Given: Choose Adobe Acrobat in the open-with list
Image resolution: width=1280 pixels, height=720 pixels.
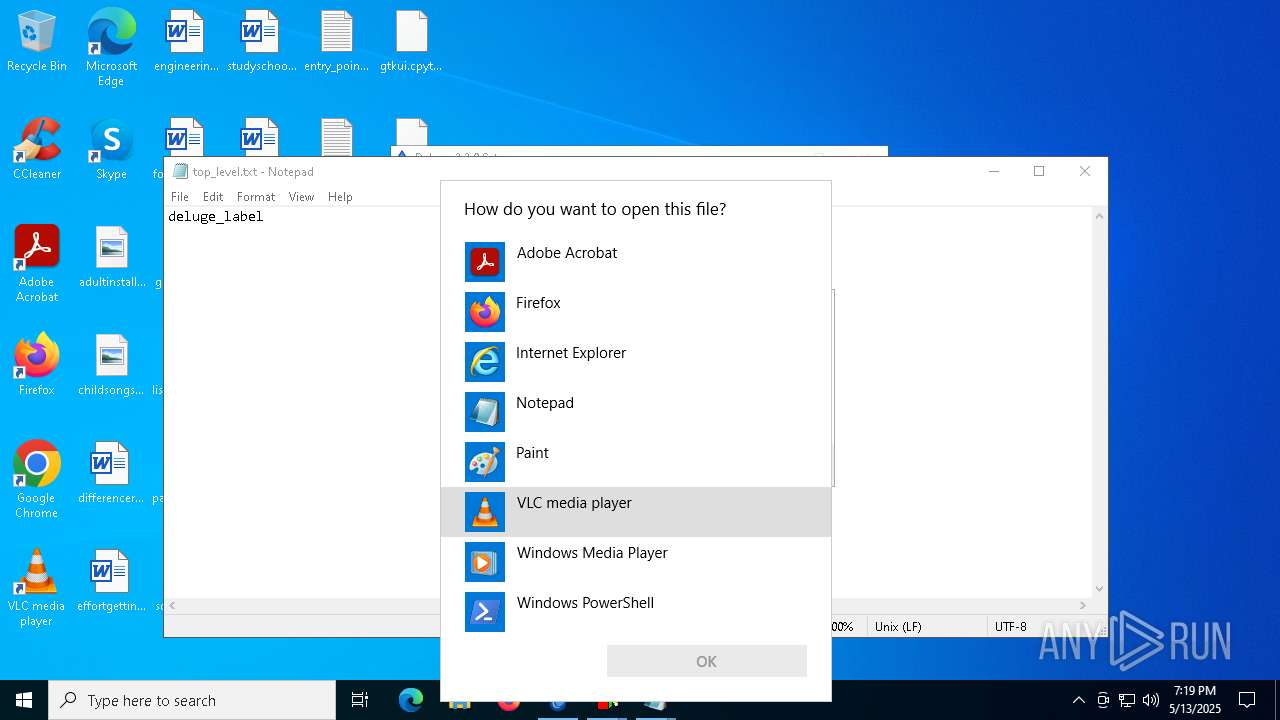Looking at the screenshot, I should [636, 262].
